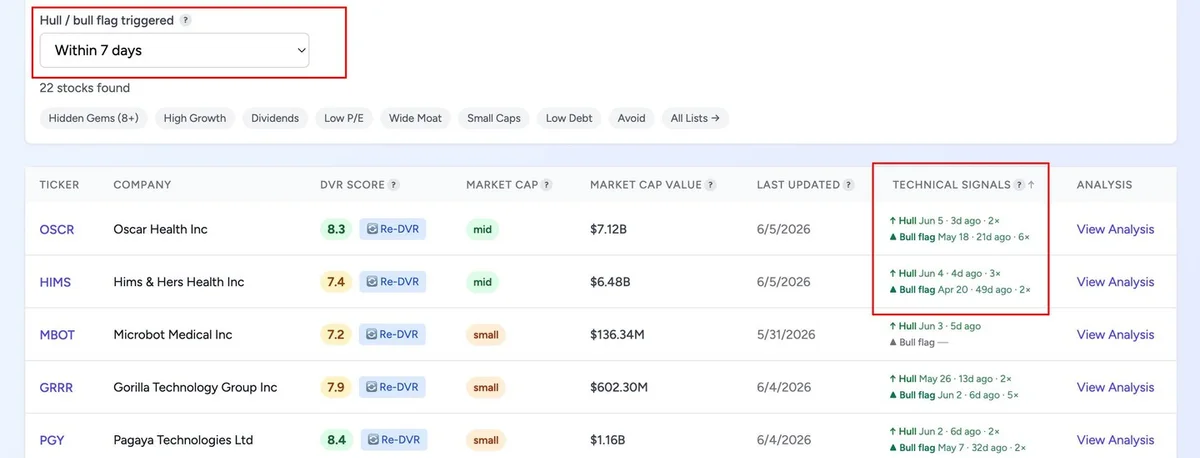Sort table by TICKER column header

pyautogui.click(x=59, y=185)
